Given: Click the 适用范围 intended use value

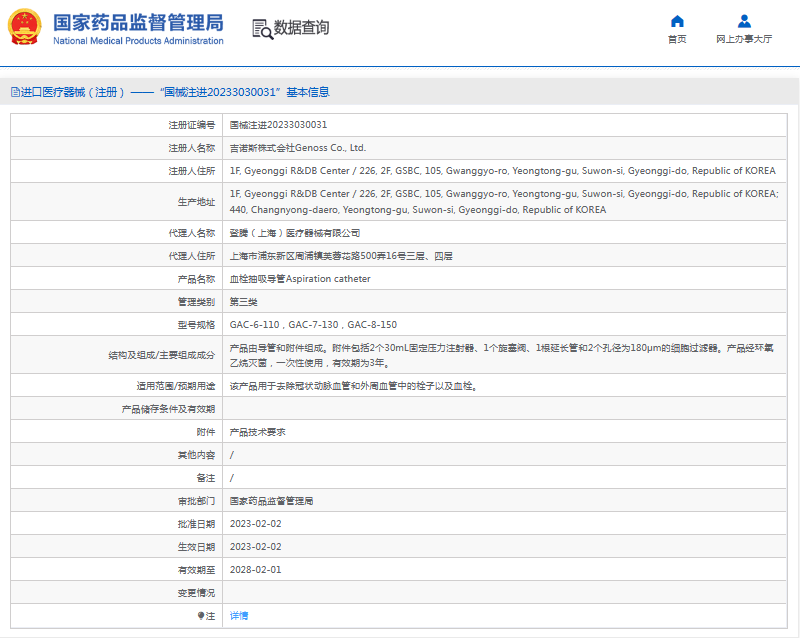Looking at the screenshot, I should pos(354,386).
